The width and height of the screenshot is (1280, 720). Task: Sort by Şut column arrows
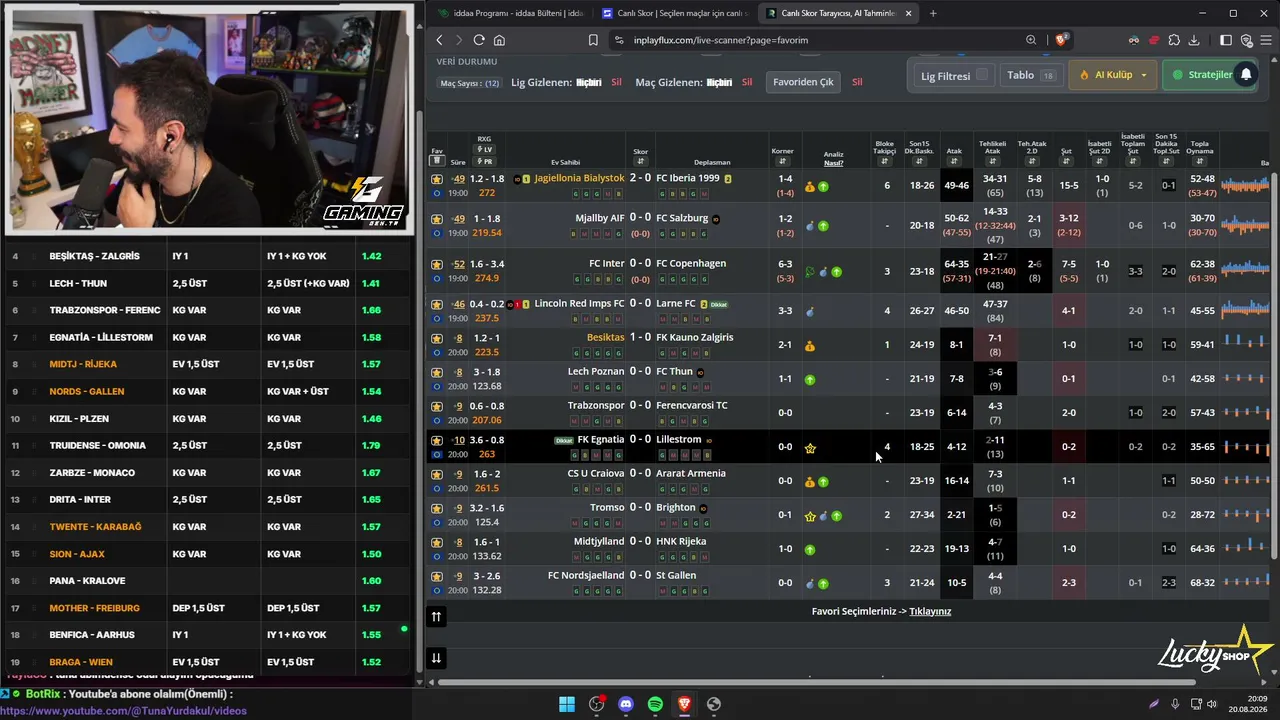[x=1066, y=162]
